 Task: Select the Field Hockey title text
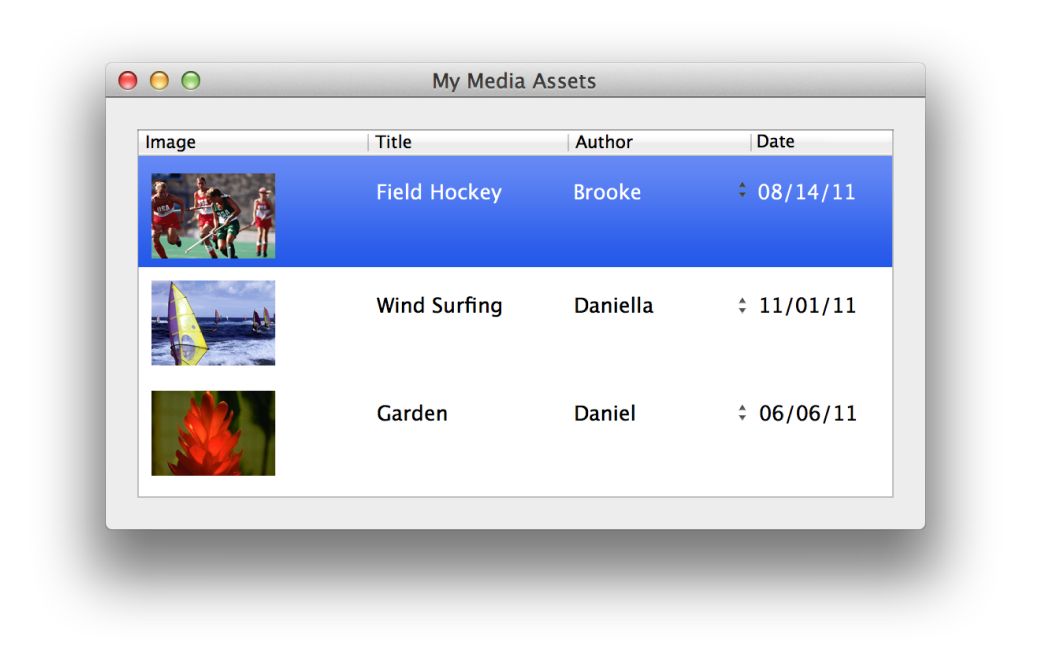point(439,192)
